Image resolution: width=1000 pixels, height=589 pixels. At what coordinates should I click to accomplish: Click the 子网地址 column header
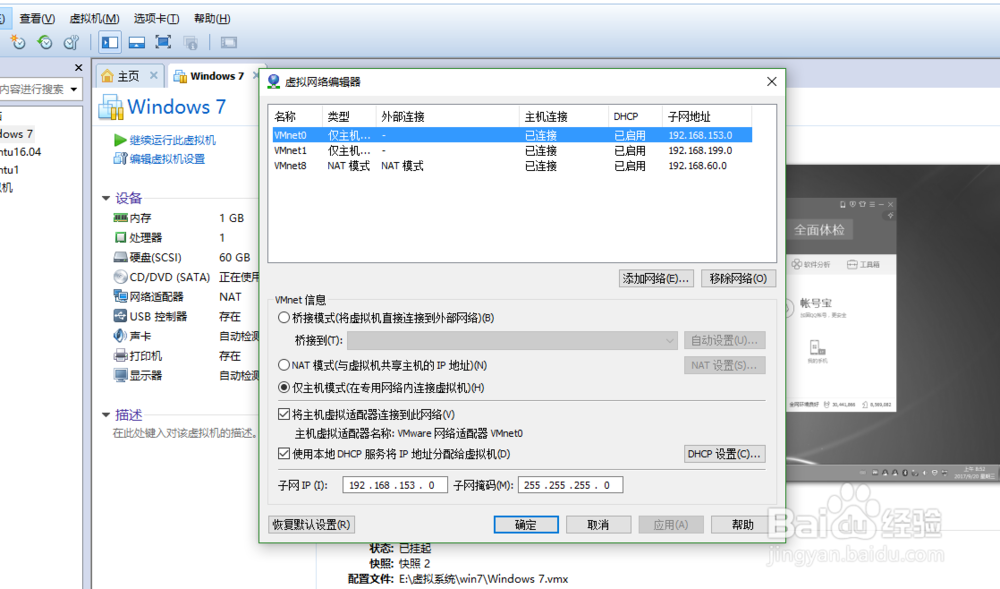point(707,117)
